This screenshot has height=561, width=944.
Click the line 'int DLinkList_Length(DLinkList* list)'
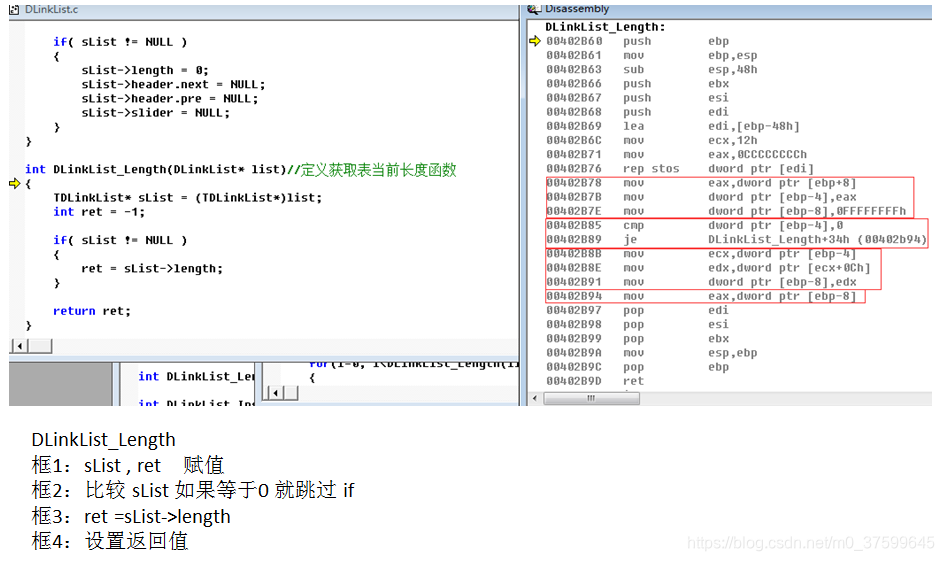tap(155, 170)
